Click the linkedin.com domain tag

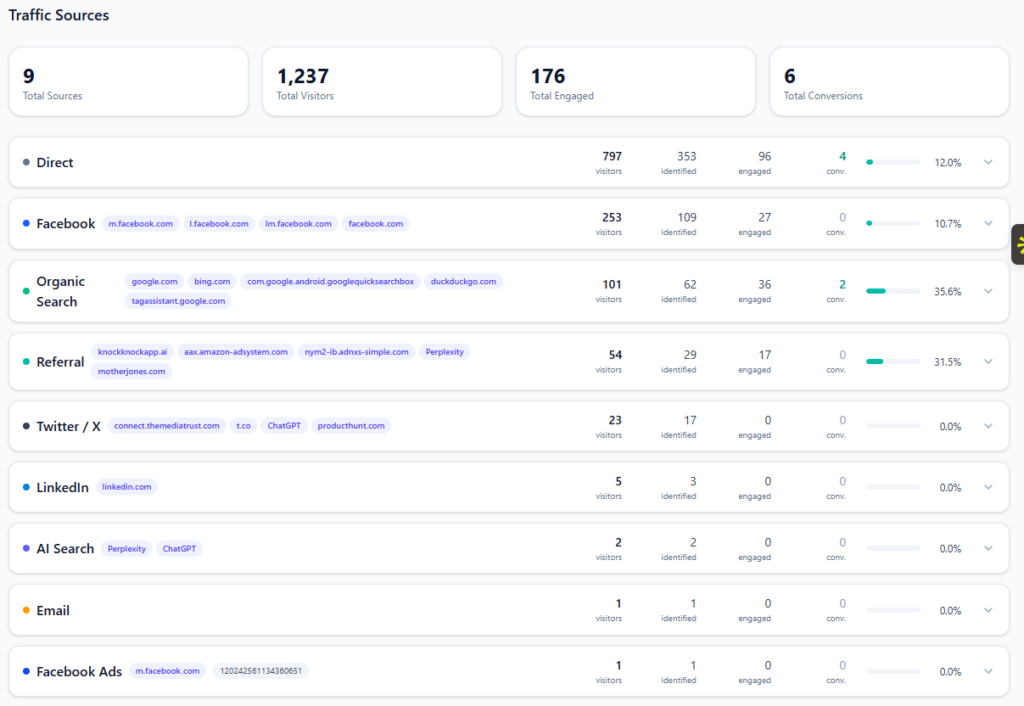click(x=127, y=487)
